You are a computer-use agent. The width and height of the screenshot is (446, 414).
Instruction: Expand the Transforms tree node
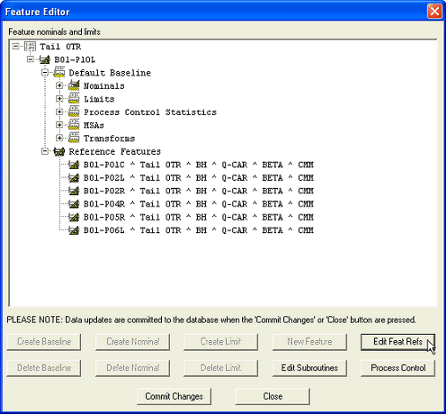click(59, 138)
